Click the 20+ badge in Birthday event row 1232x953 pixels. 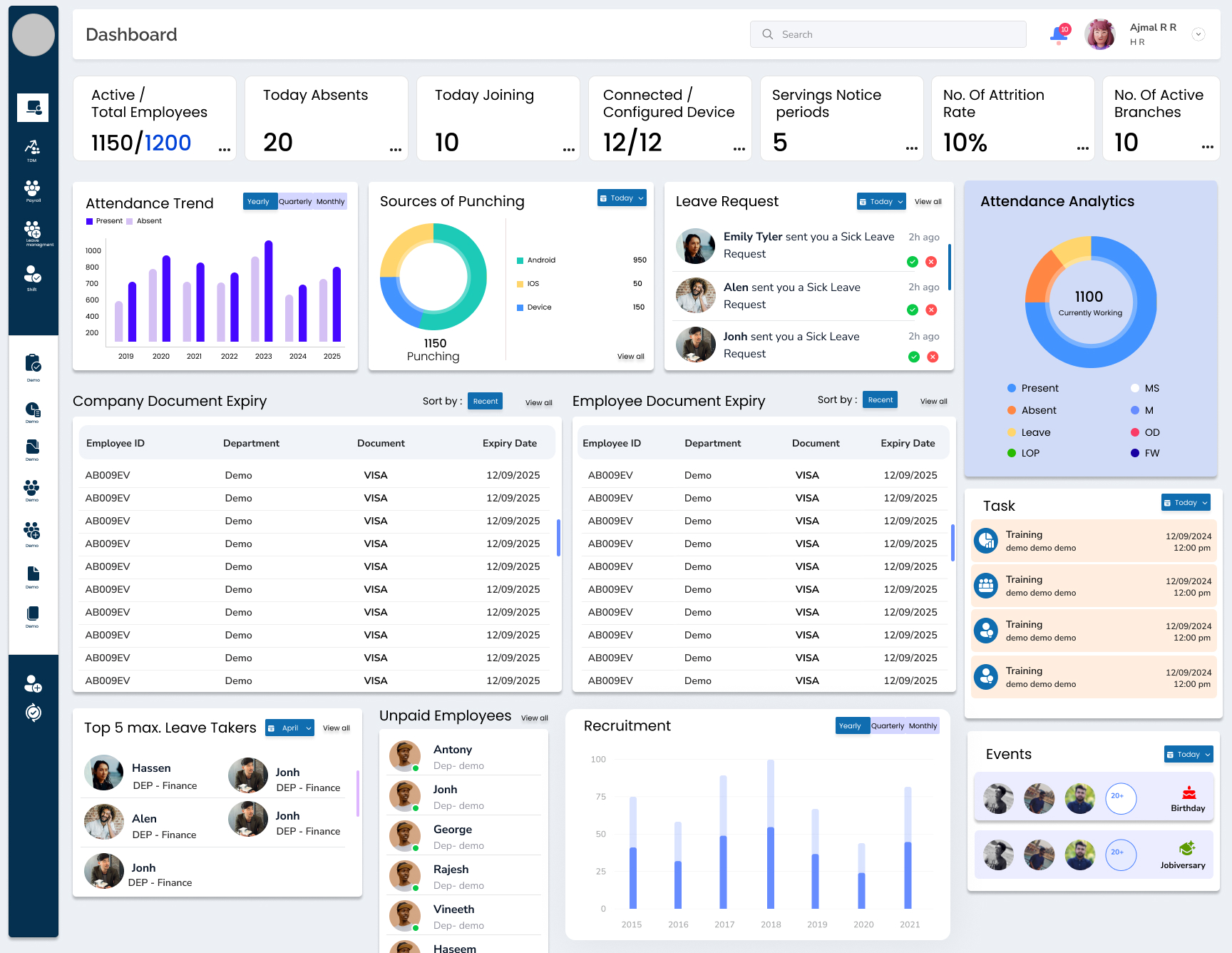tap(1120, 797)
